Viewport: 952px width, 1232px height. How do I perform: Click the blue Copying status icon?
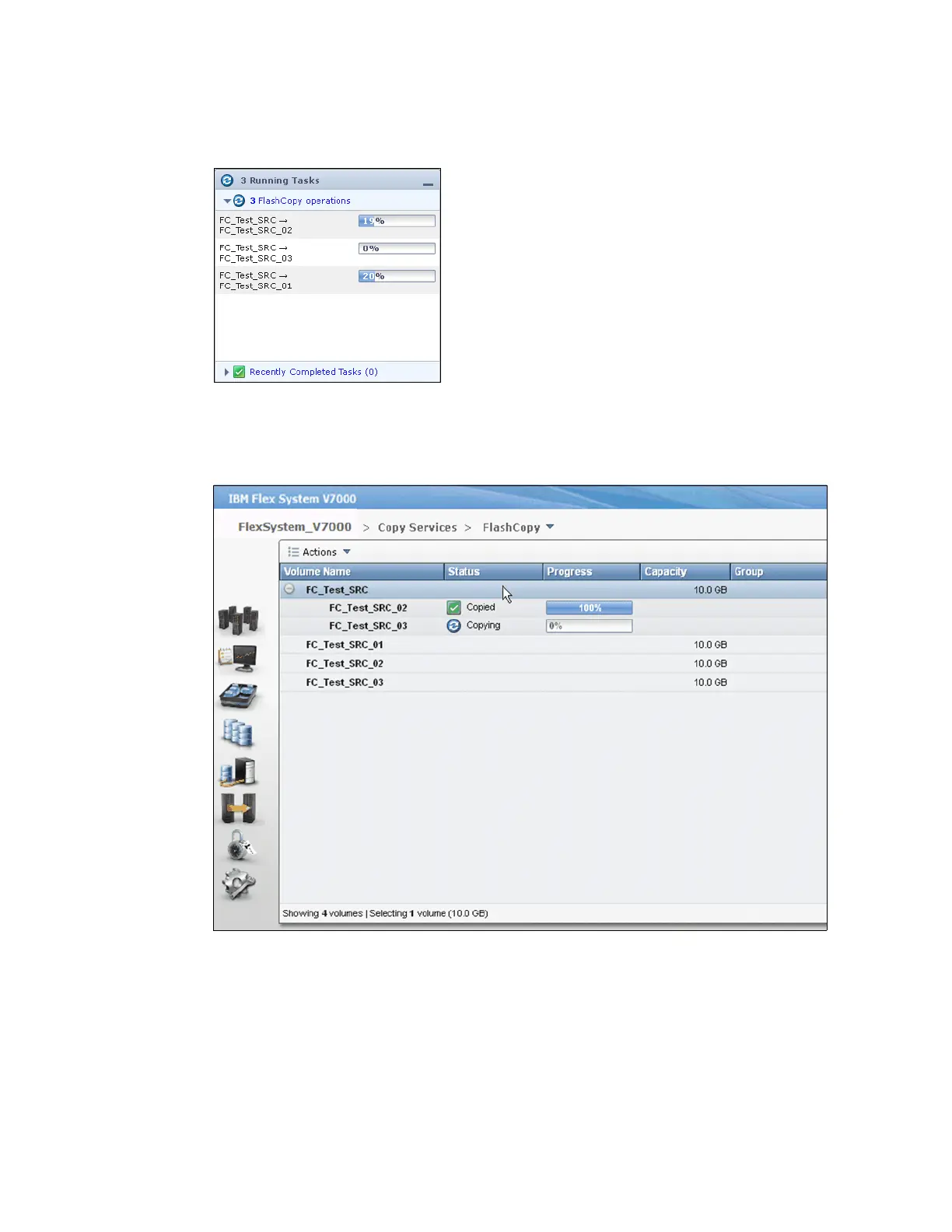point(454,625)
